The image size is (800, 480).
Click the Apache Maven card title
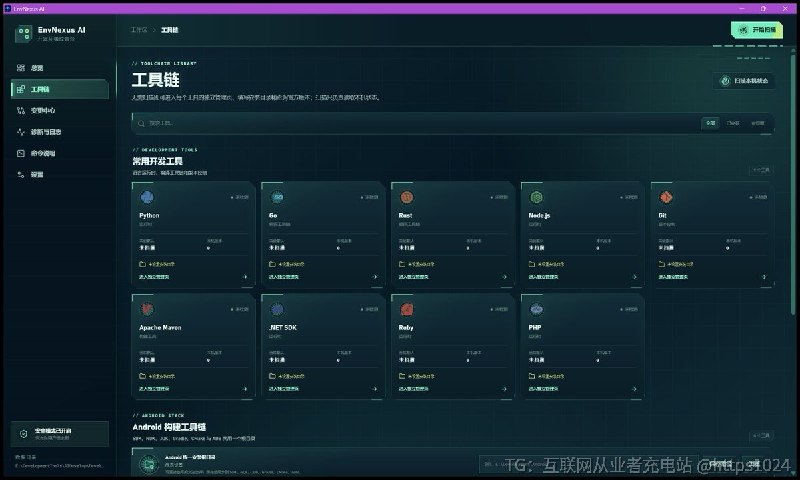pyautogui.click(x=160, y=327)
